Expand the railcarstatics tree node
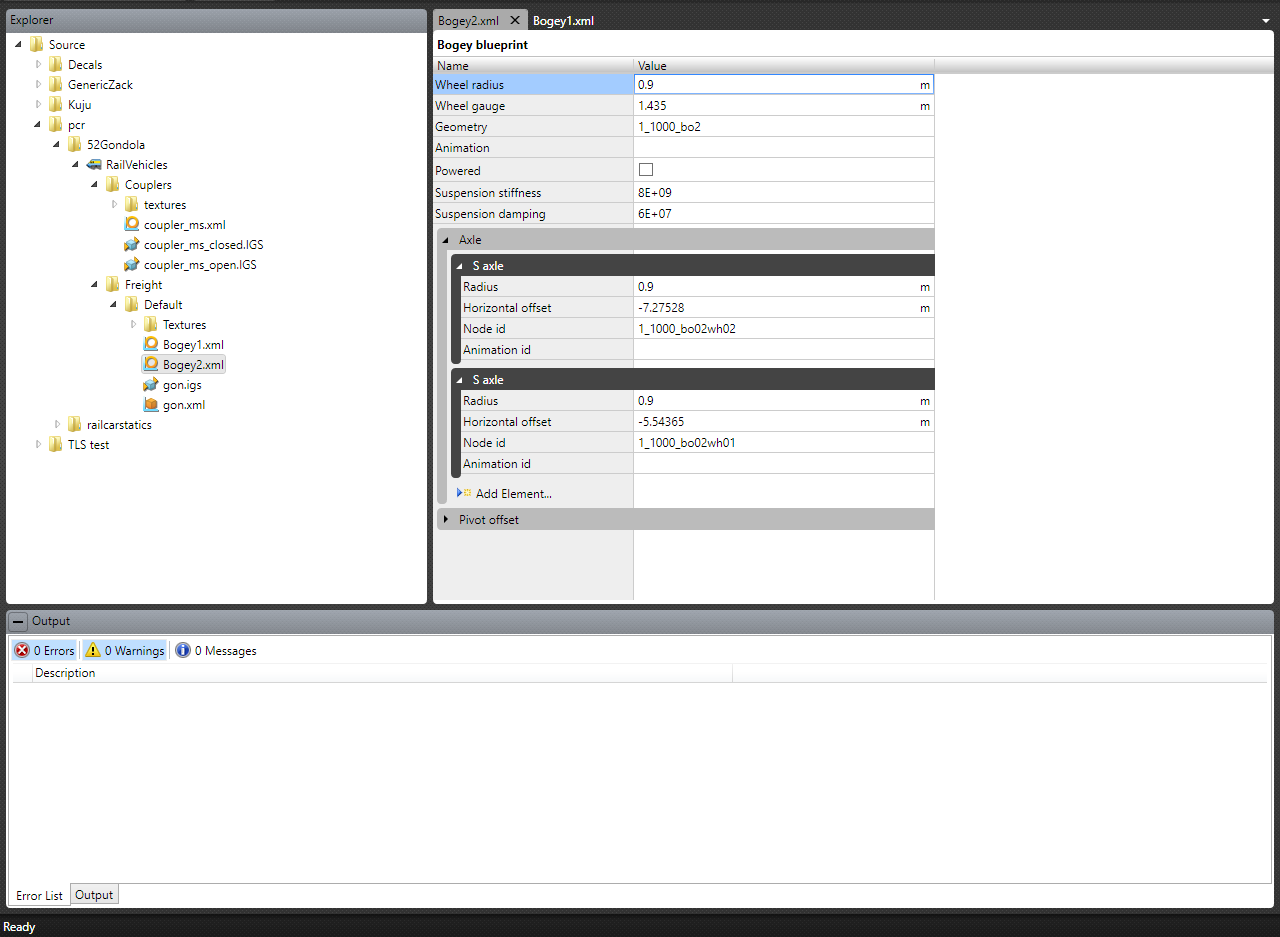The width and height of the screenshot is (1280, 937). pos(58,425)
